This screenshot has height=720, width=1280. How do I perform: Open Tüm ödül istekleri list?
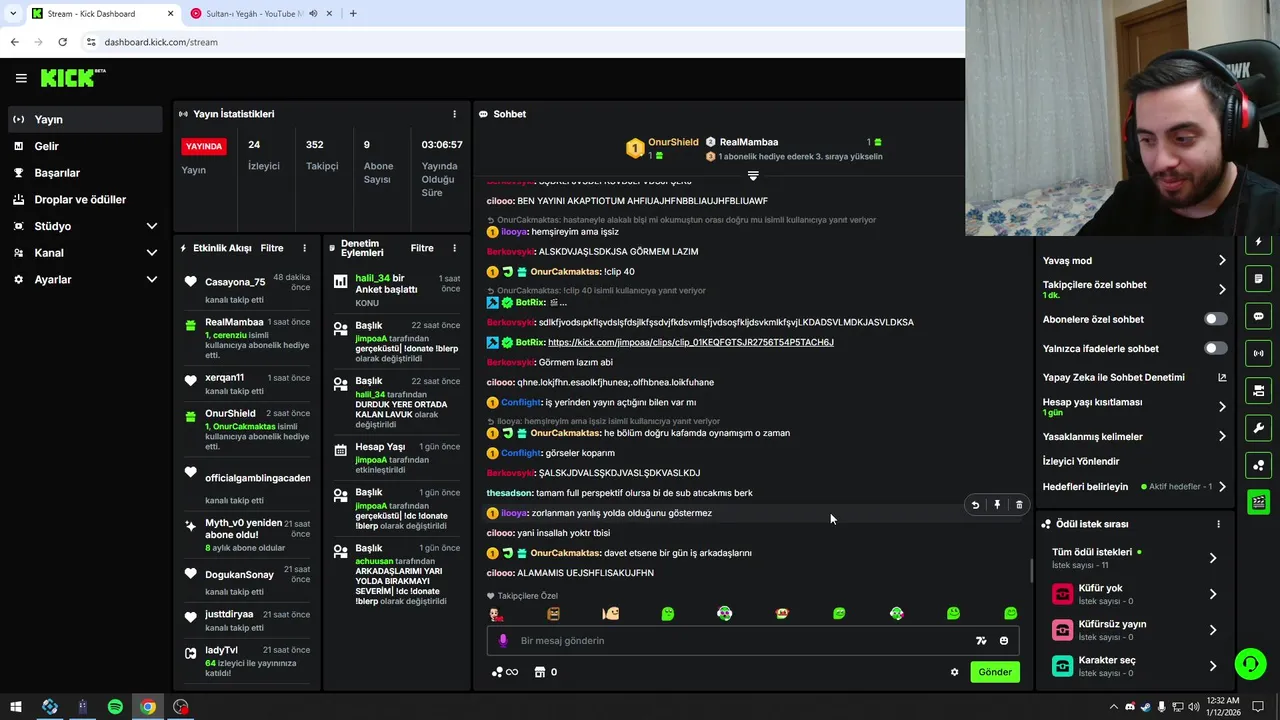coord(1135,558)
